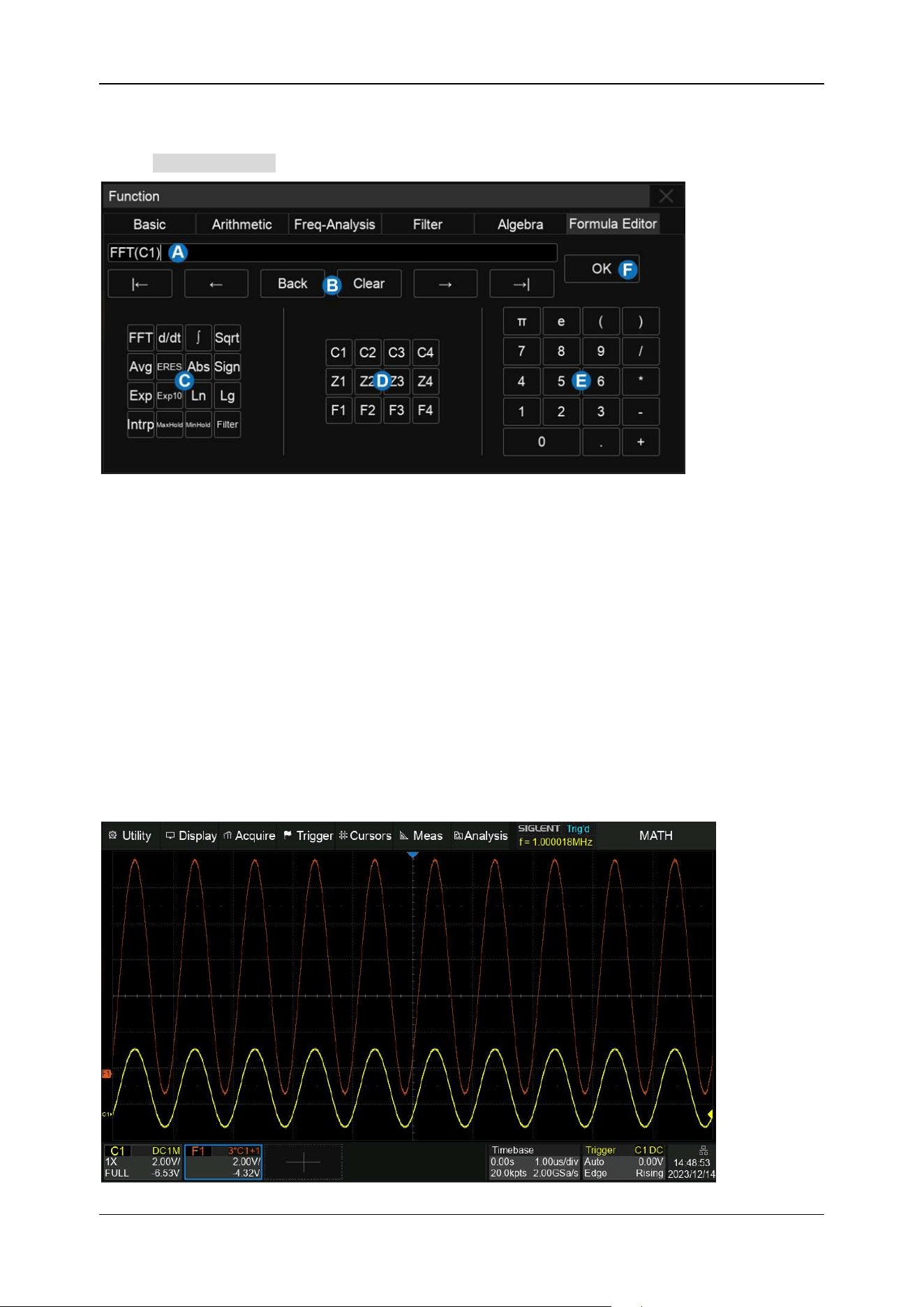Insert the d/dt derivative function
924x1307 pixels.
point(170,338)
